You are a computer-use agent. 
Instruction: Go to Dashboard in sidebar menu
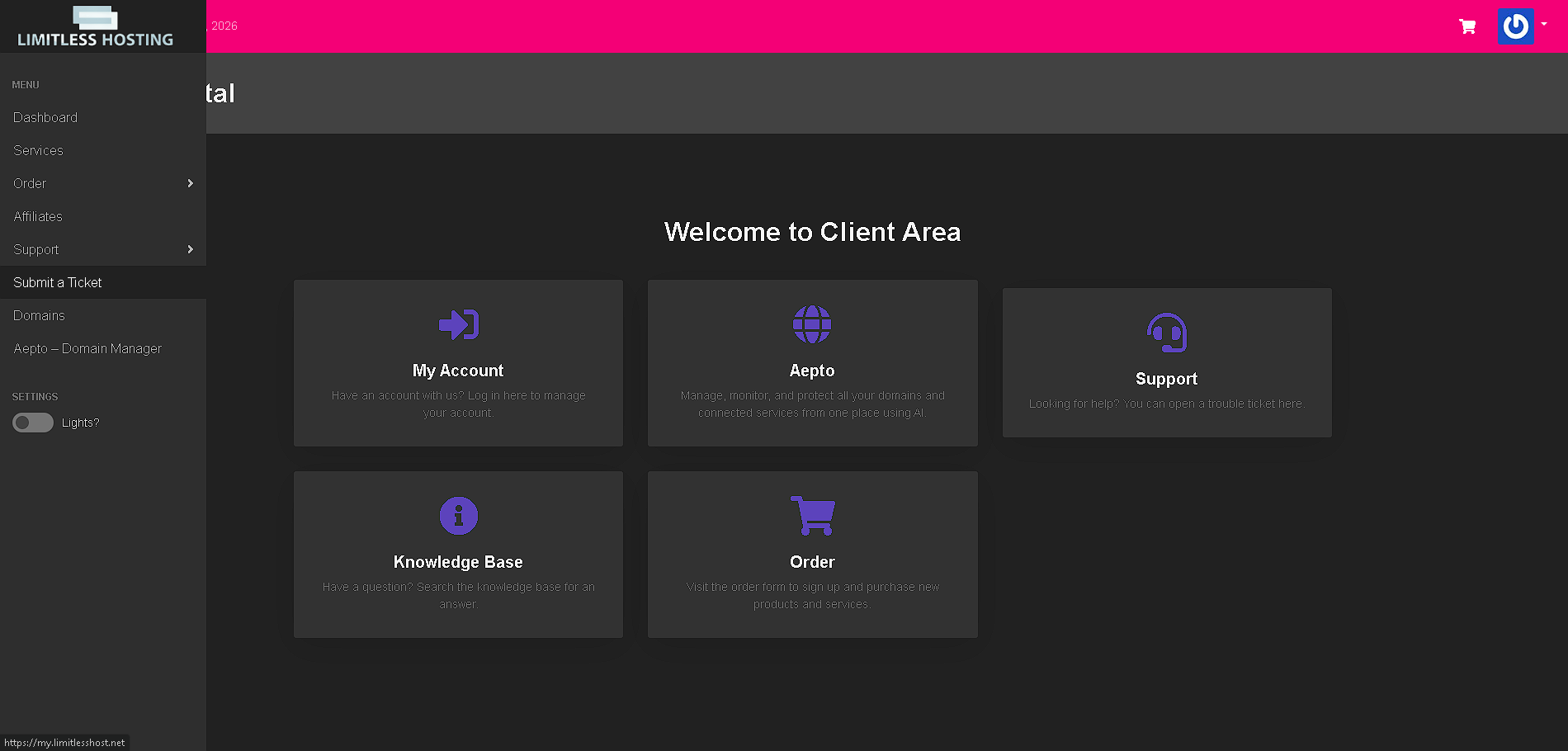45,117
